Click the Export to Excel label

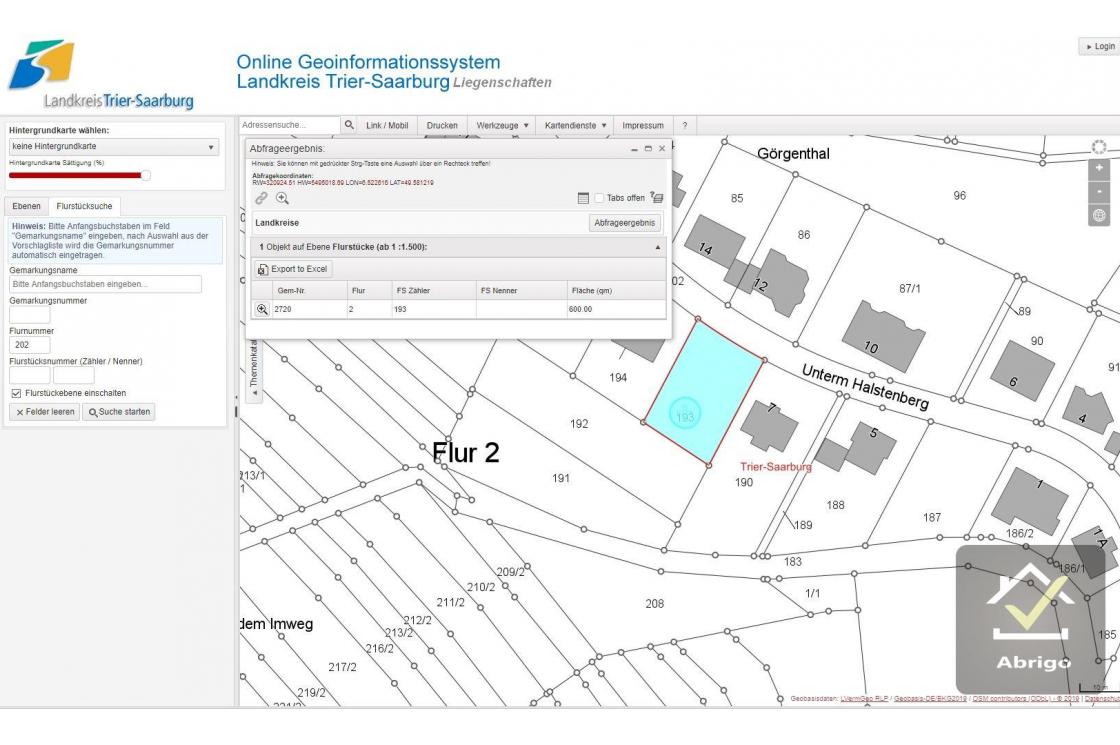[299, 269]
